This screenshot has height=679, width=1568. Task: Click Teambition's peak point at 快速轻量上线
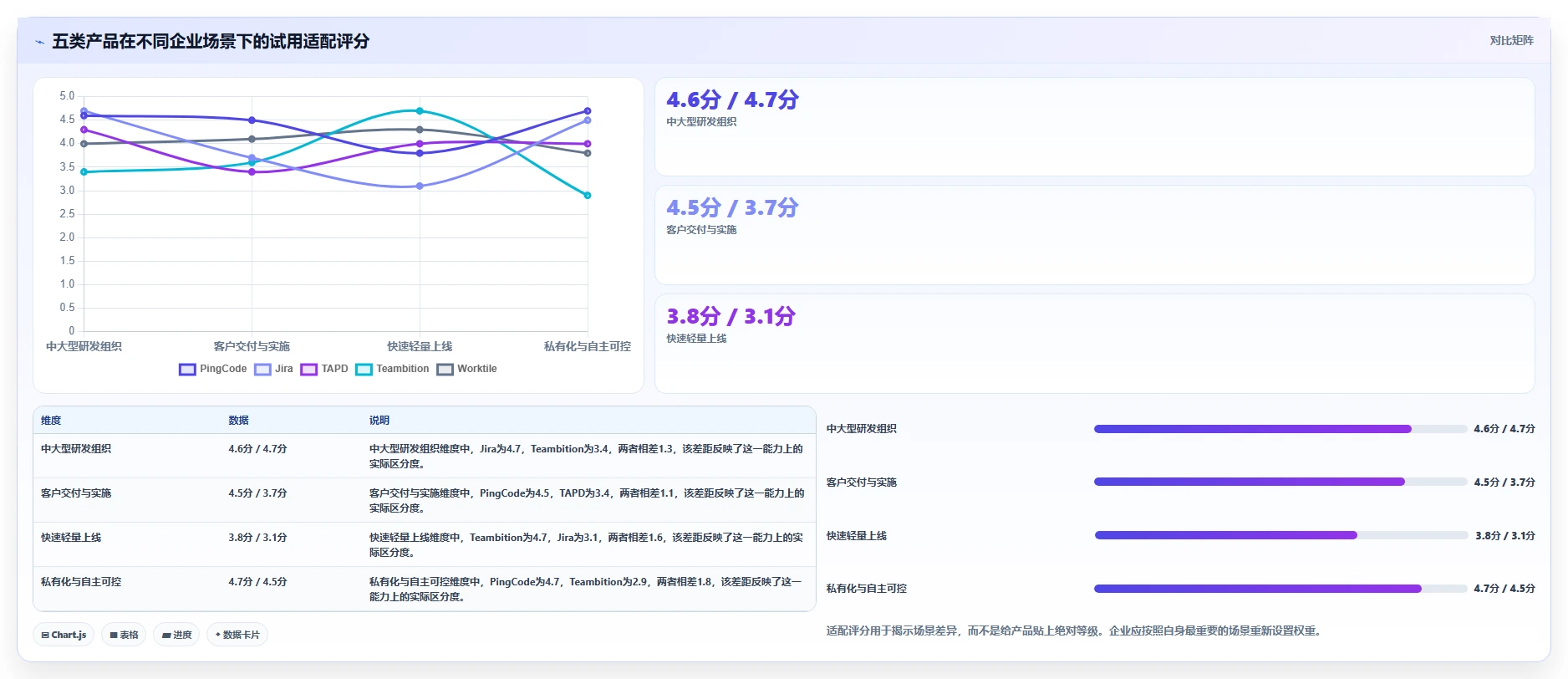[x=420, y=110]
